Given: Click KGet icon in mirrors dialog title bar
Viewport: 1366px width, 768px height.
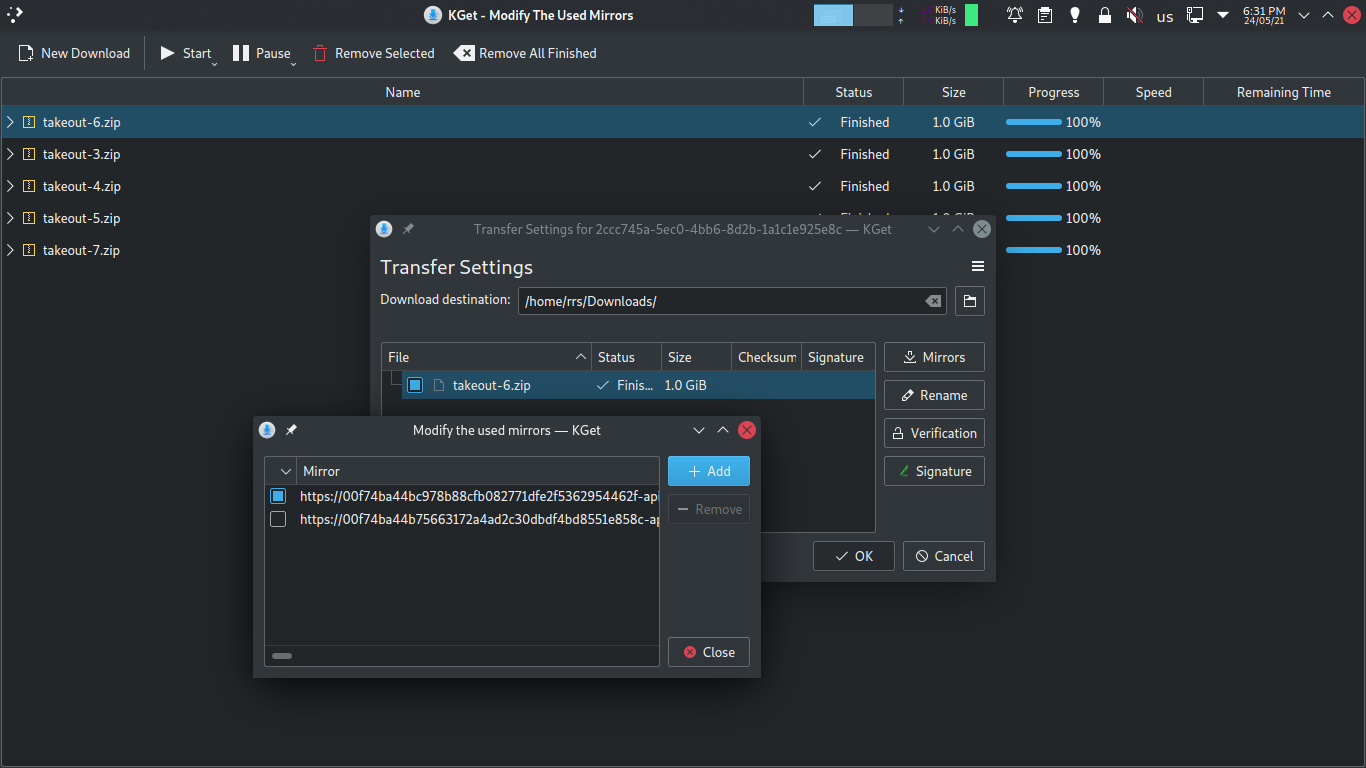Looking at the screenshot, I should (x=267, y=430).
